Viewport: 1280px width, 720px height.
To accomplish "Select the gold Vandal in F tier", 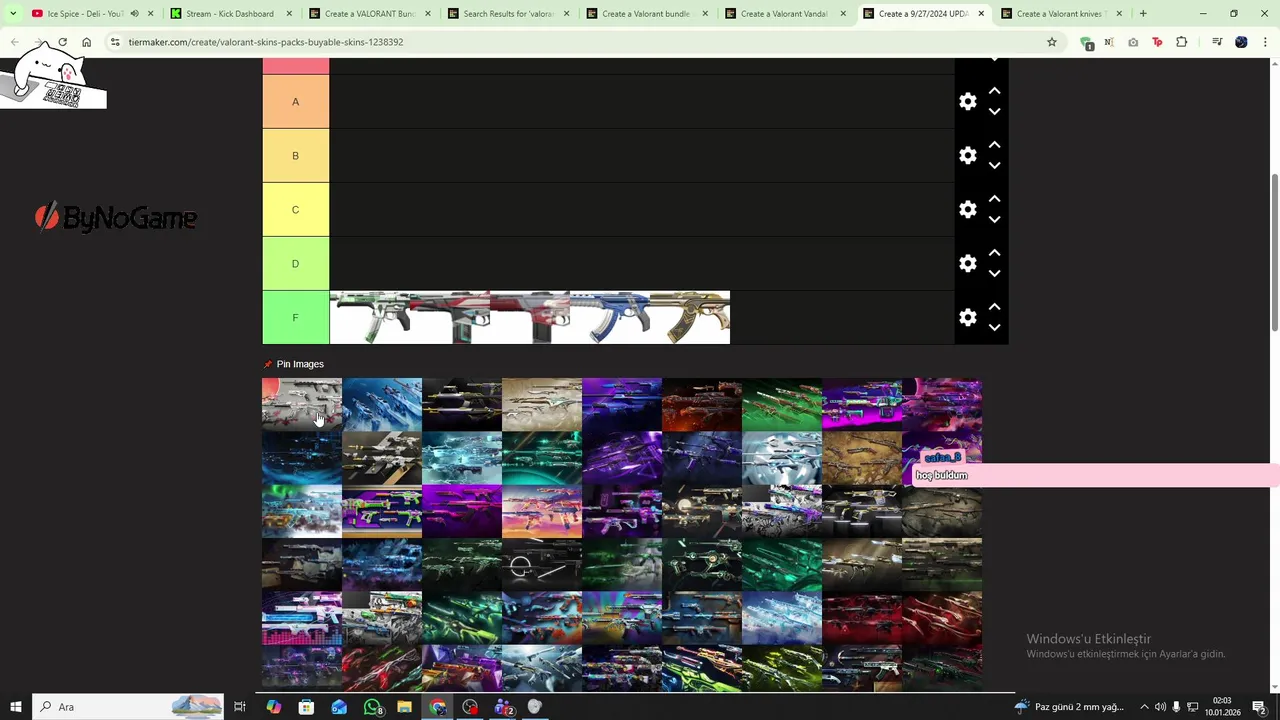I will click(690, 318).
